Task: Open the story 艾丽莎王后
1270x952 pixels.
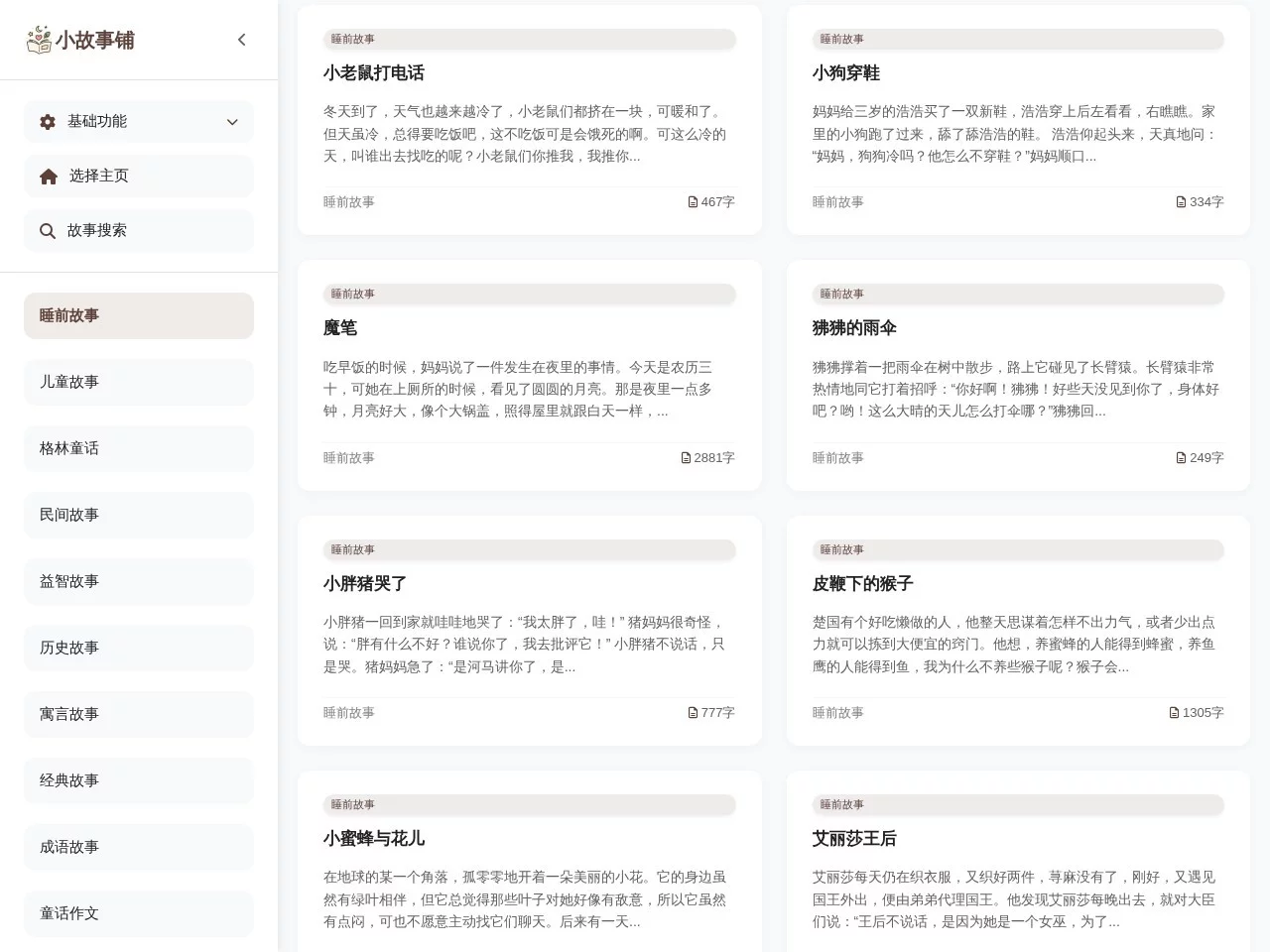Action: pyautogui.click(x=854, y=839)
